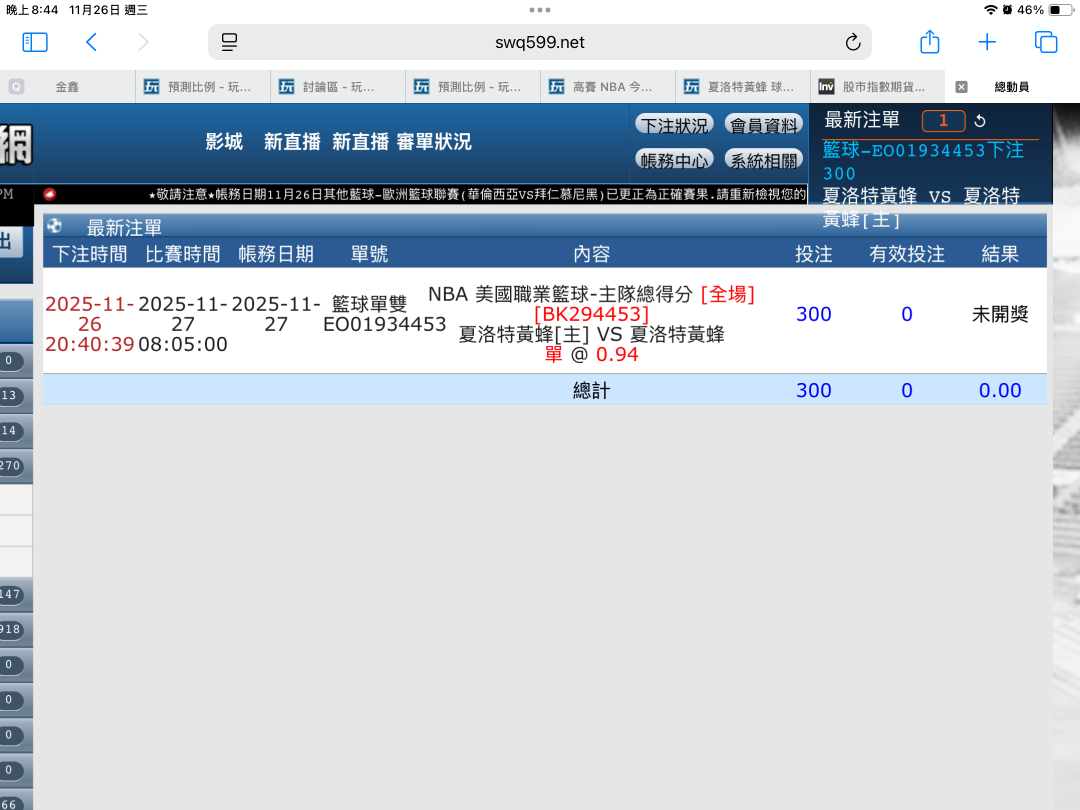The height and width of the screenshot is (810, 1080).
Task: Click the 未開獎 result cell
Action: (x=999, y=315)
